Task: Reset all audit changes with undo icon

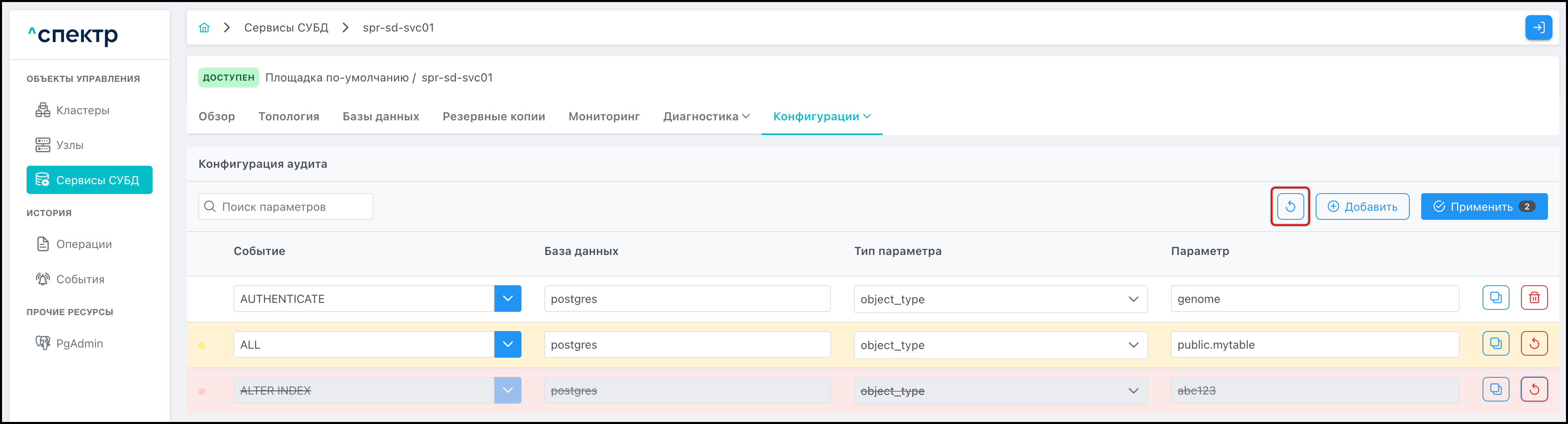Action: click(1289, 207)
